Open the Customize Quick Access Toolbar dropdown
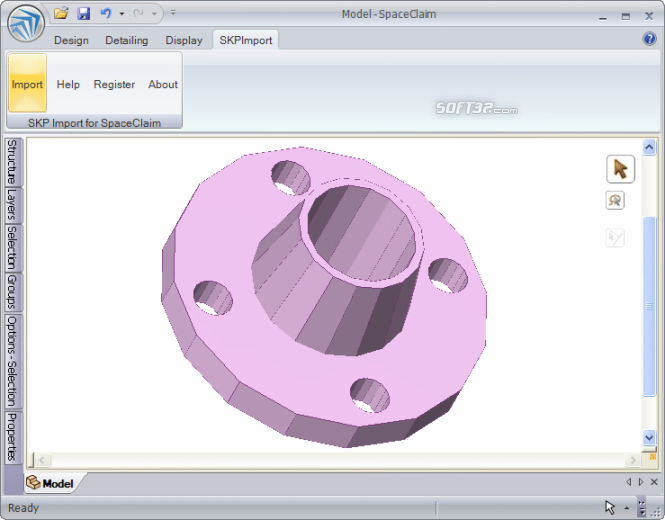 pos(173,13)
